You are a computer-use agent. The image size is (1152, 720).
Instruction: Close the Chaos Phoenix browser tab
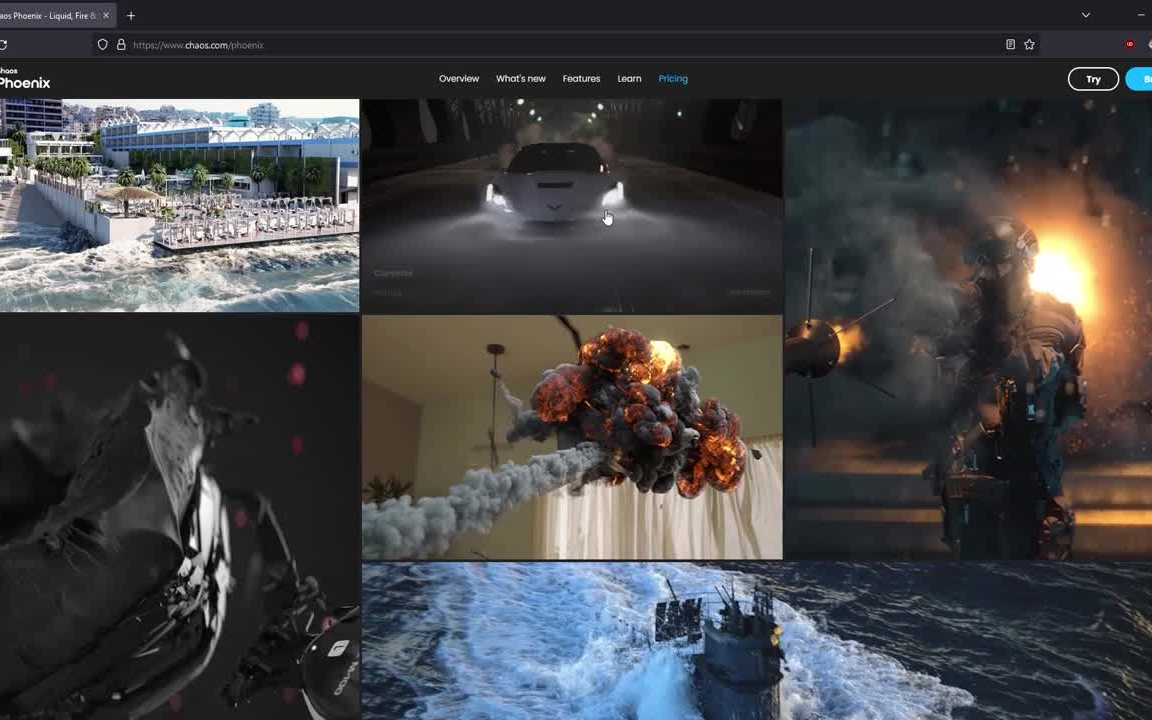point(106,15)
